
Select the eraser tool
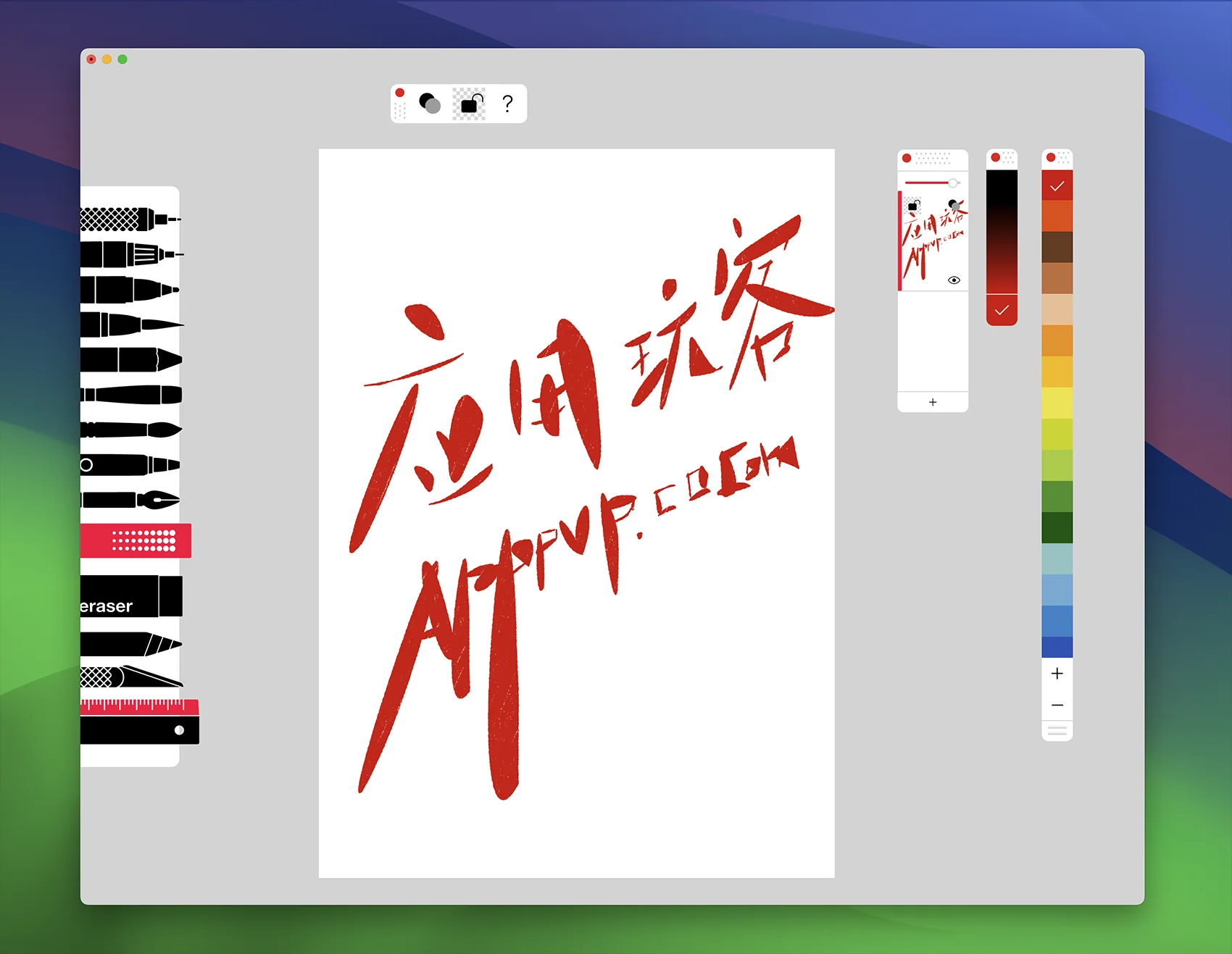tap(131, 596)
